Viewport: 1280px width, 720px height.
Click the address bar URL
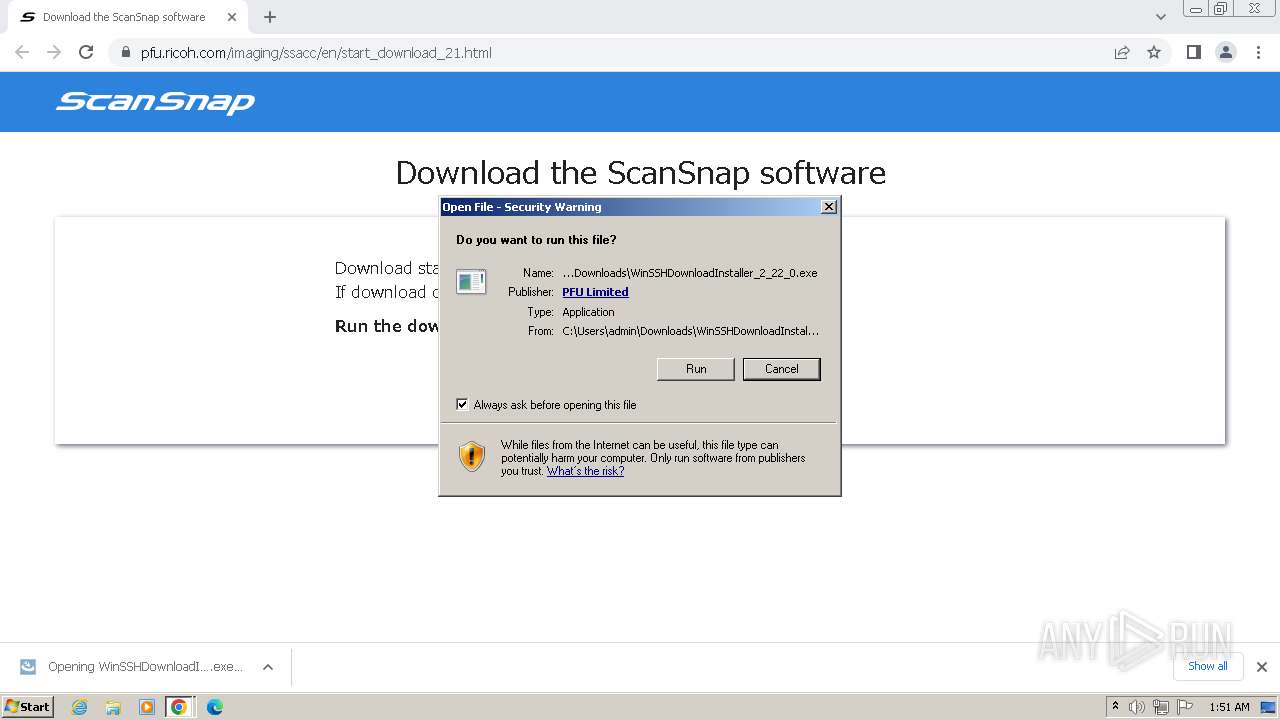pos(316,53)
